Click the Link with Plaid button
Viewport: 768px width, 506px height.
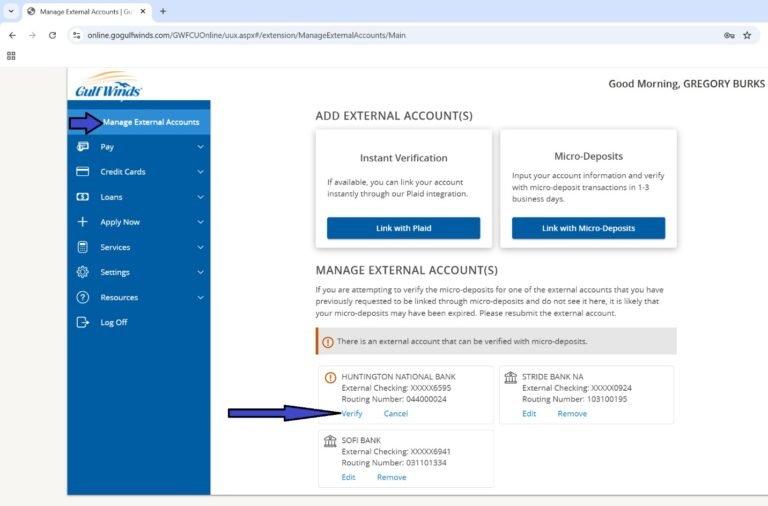click(x=403, y=228)
